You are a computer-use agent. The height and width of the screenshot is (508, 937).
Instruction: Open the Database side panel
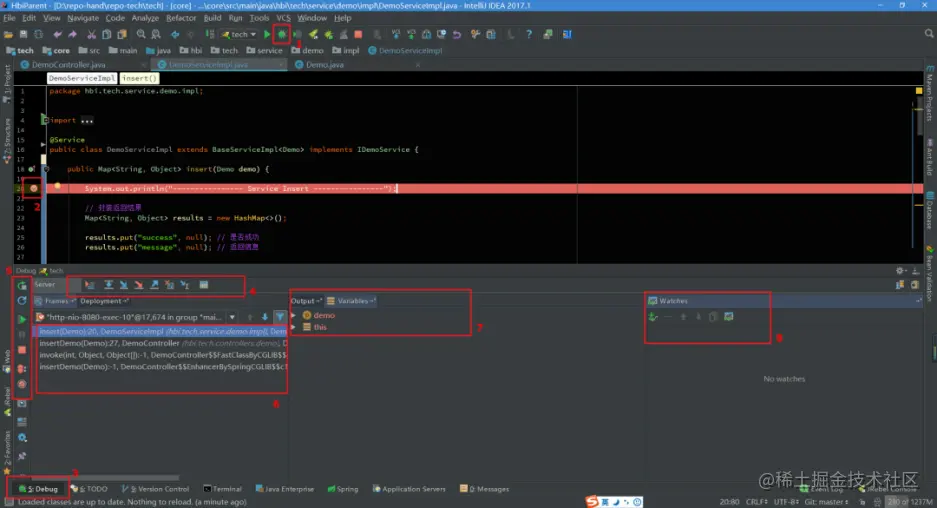pos(930,210)
